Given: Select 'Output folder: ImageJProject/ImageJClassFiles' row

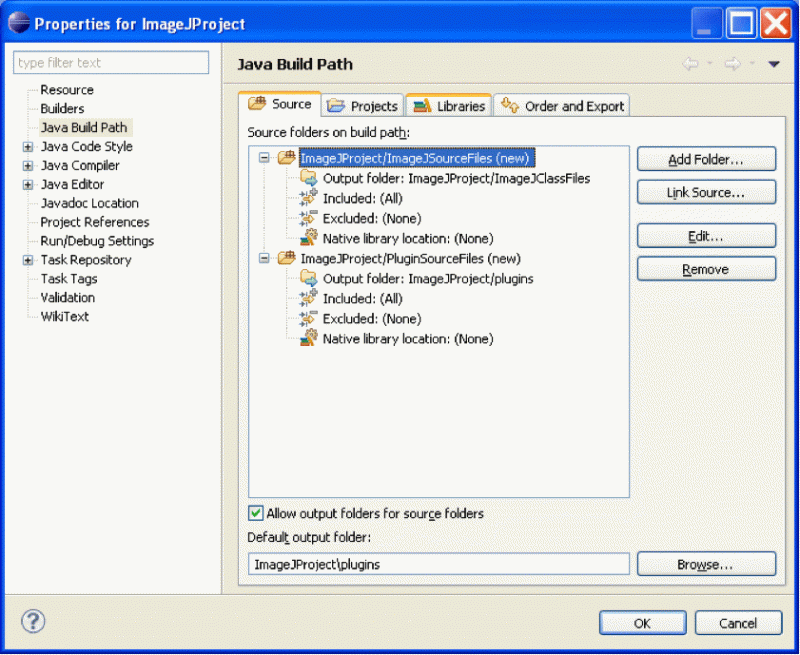Looking at the screenshot, I should point(456,179).
